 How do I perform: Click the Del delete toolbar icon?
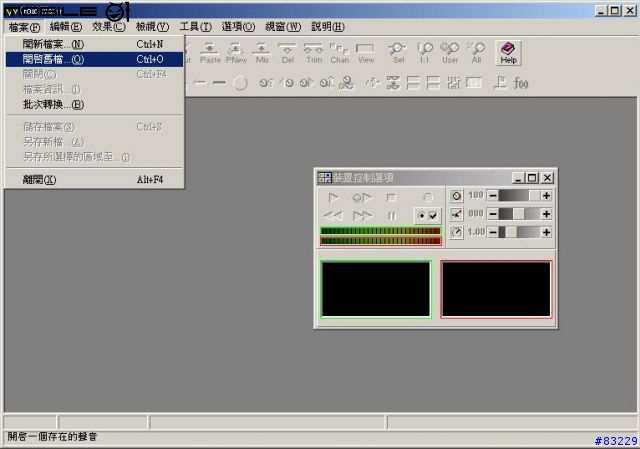(x=287, y=53)
